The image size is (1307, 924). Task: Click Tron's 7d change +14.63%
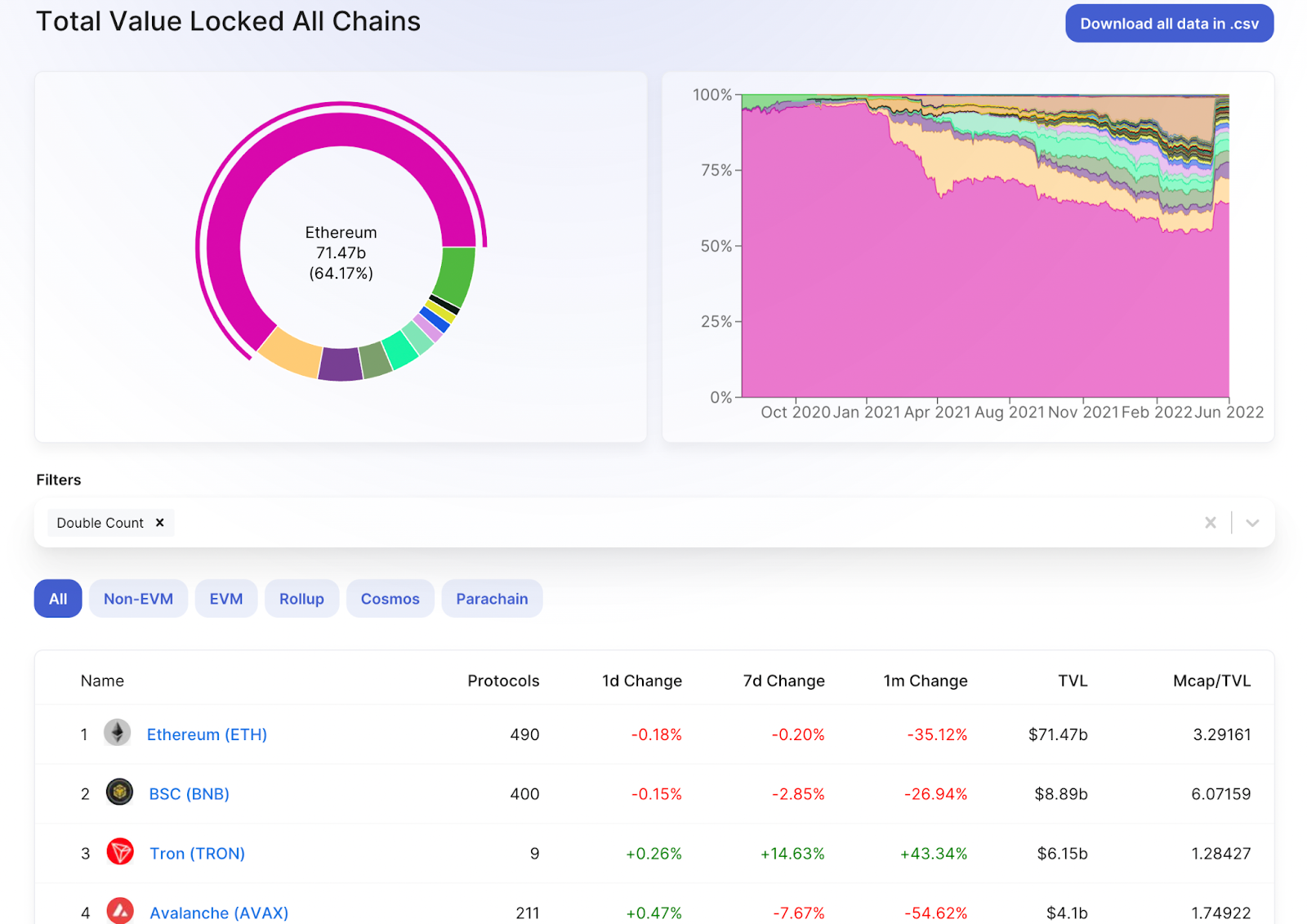[x=792, y=854]
